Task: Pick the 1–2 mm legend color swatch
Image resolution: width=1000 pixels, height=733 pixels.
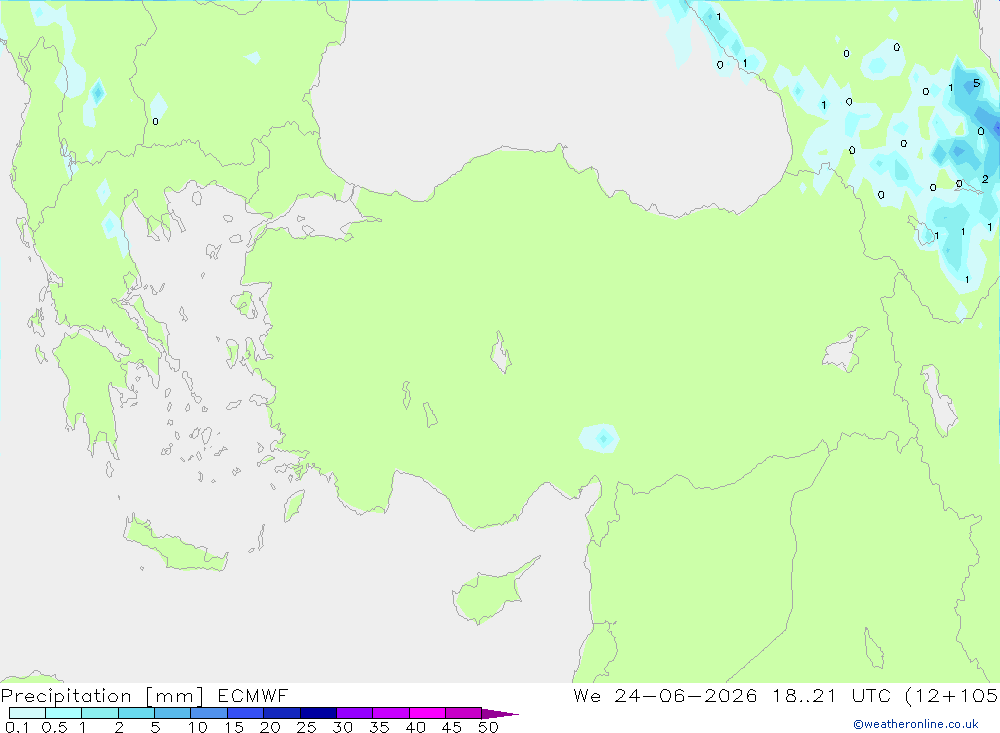Action: point(100,713)
